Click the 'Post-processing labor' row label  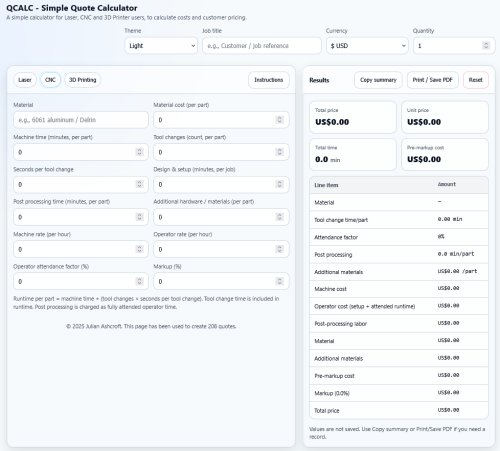[340, 324]
